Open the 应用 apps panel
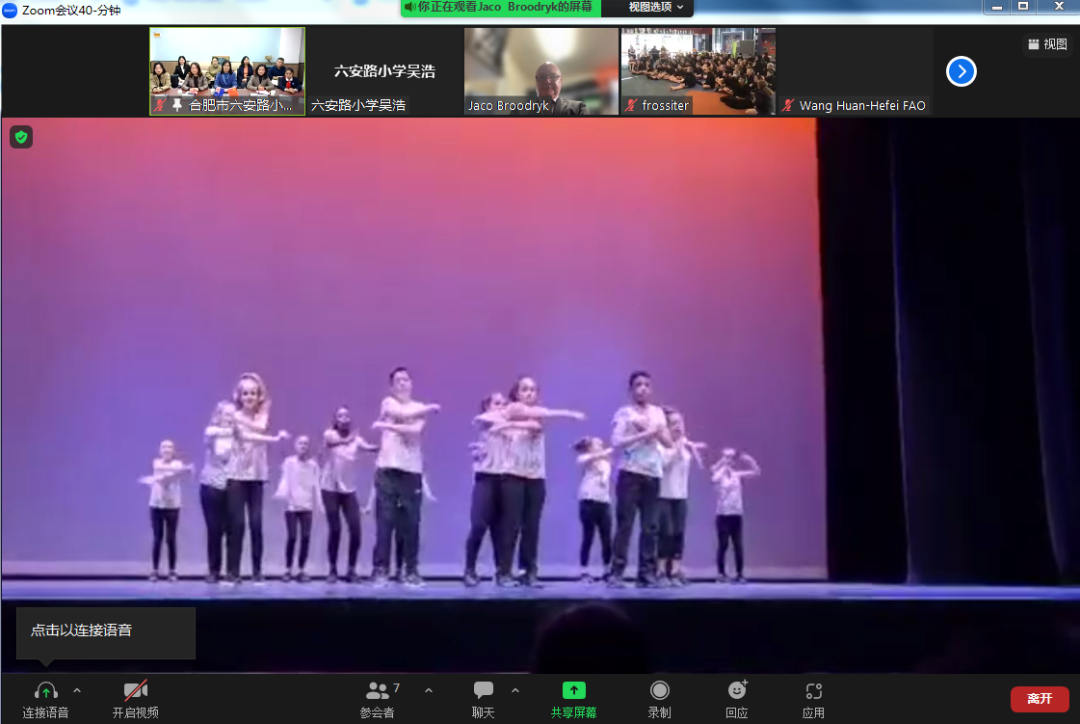Image resolution: width=1080 pixels, height=724 pixels. coord(813,699)
